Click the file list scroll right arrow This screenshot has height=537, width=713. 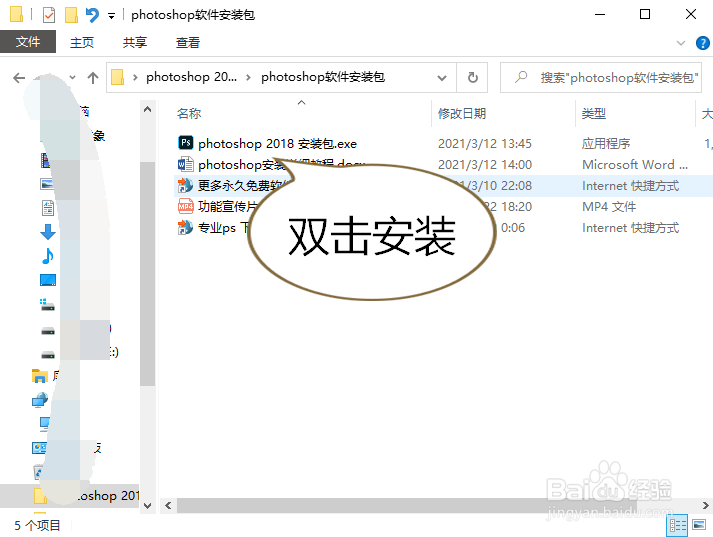(705, 505)
